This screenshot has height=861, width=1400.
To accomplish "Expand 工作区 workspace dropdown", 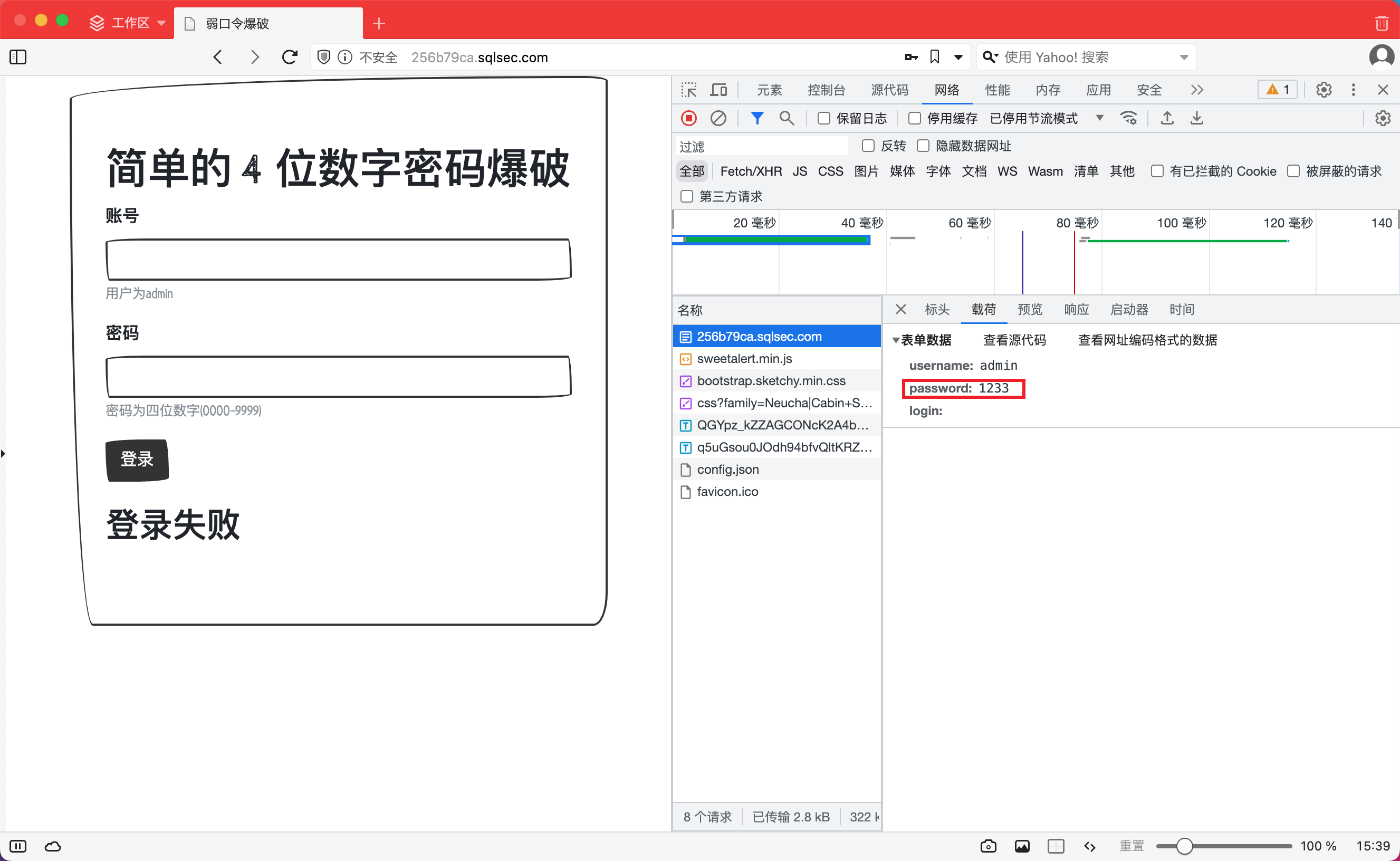I will pos(161,23).
